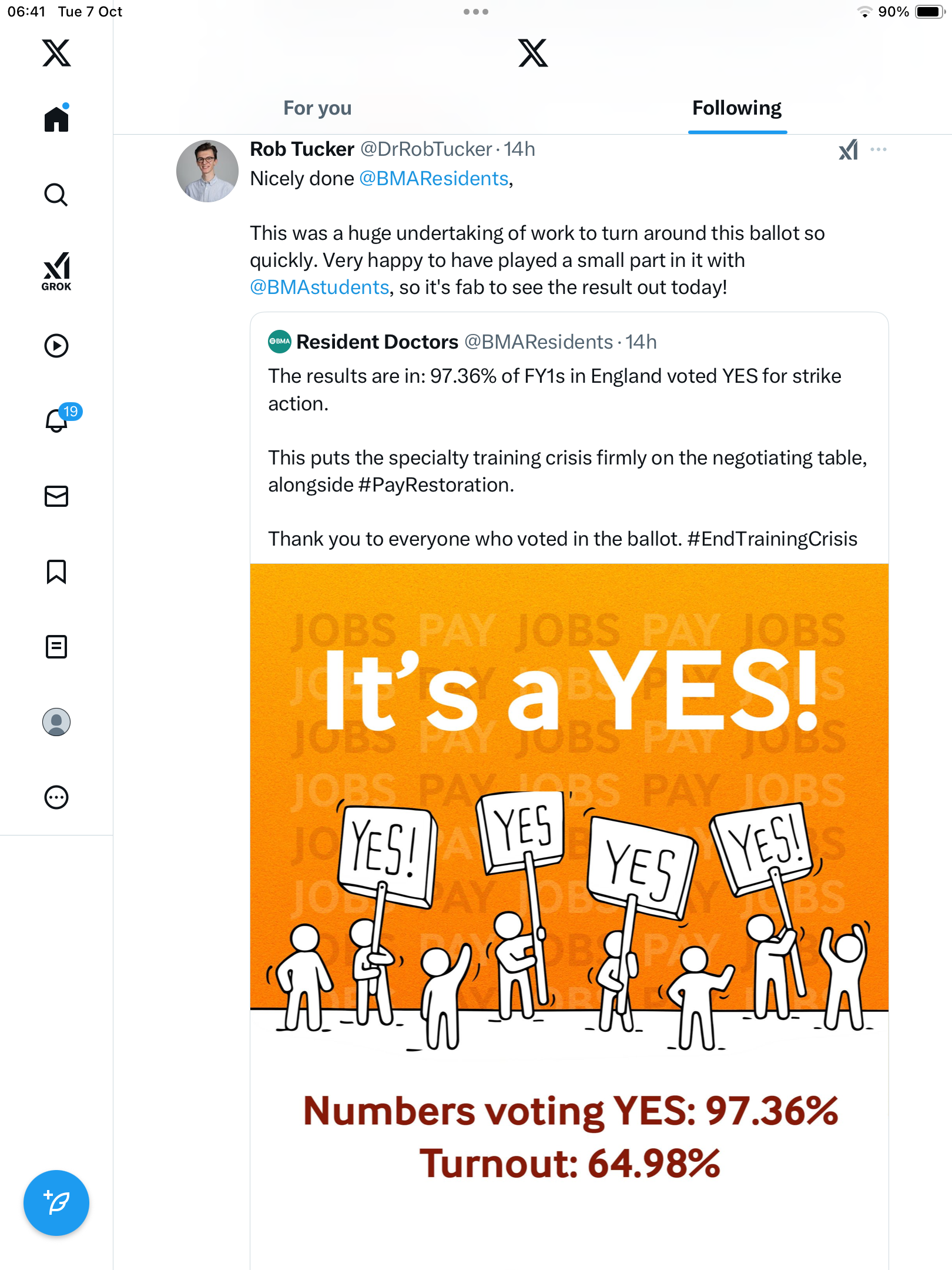Select the Following tab
This screenshot has height=1270, width=952.
click(x=737, y=108)
